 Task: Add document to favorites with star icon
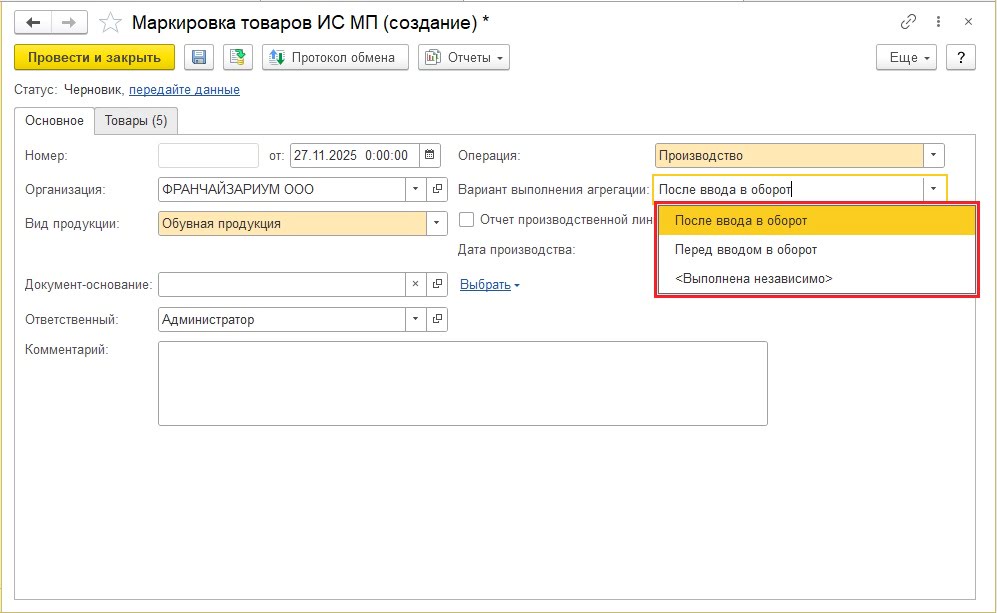pos(112,22)
